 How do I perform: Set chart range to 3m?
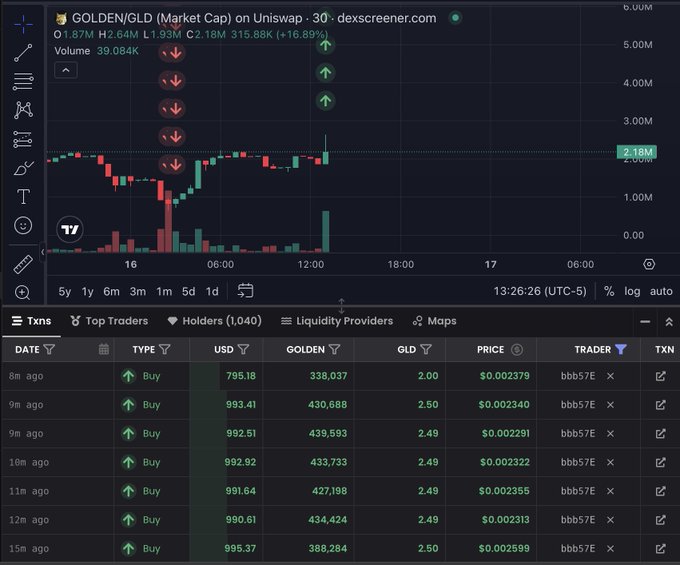138,291
